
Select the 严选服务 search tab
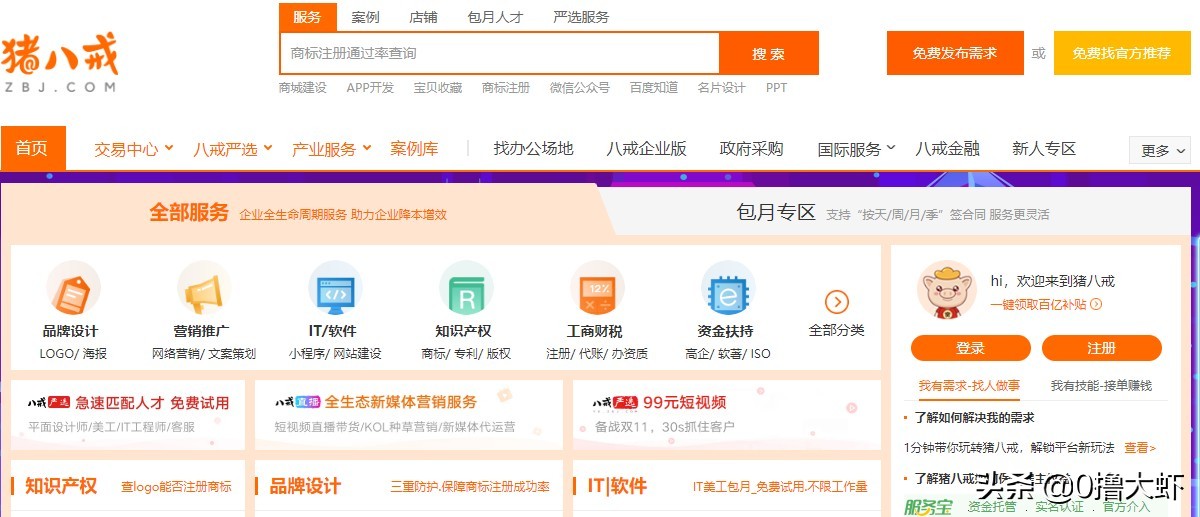(581, 17)
